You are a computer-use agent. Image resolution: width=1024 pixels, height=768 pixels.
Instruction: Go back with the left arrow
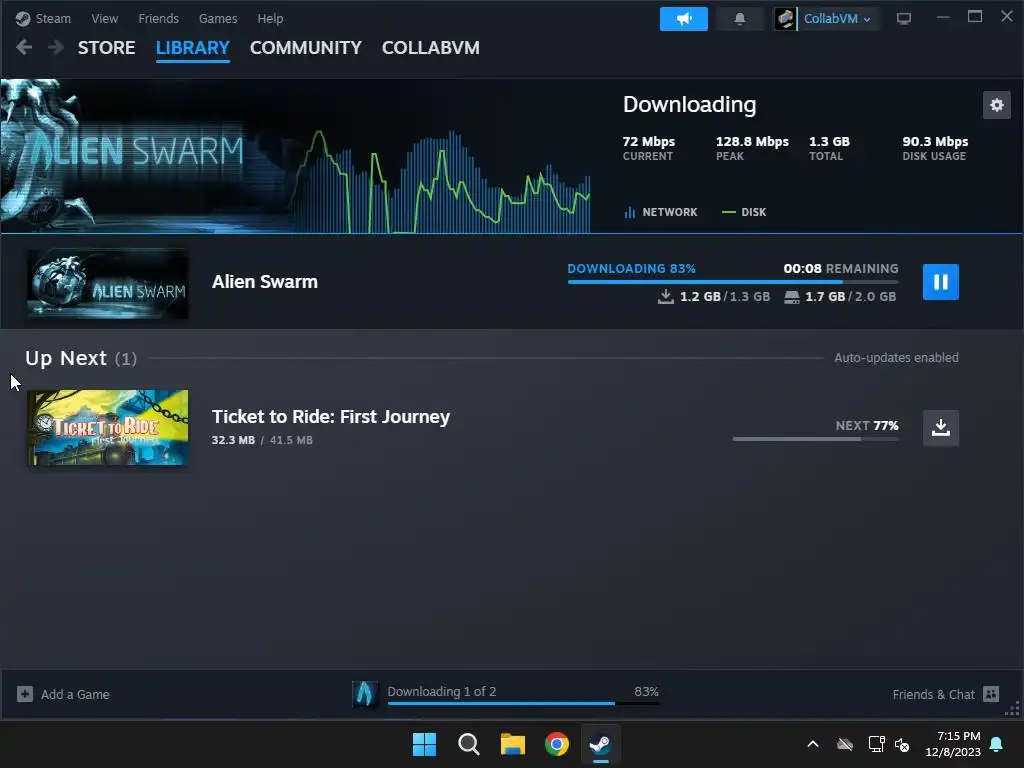24,48
